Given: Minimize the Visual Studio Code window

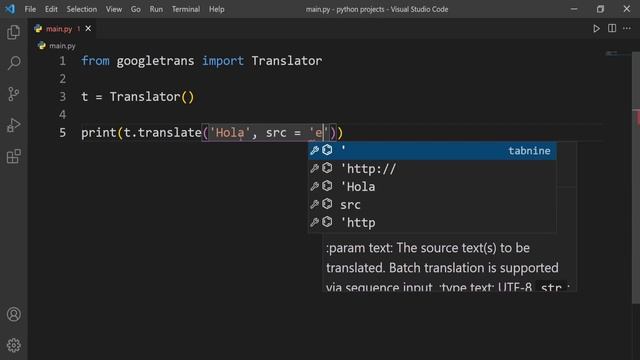Looking at the screenshot, I should click(574, 9).
